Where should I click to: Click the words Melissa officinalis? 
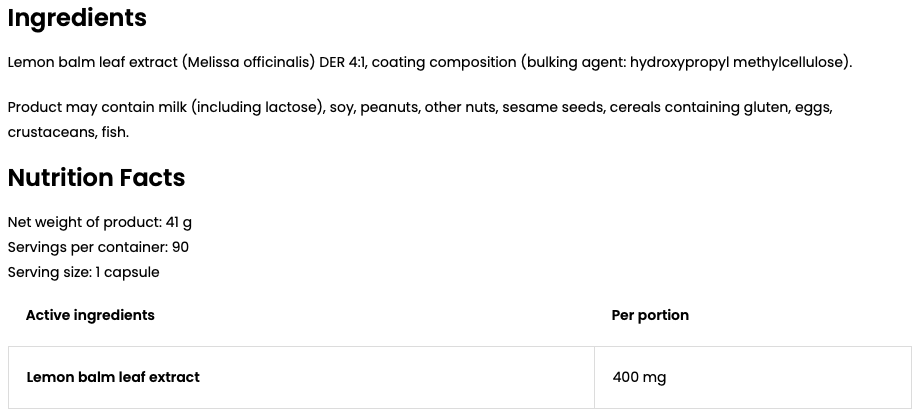coord(249,62)
